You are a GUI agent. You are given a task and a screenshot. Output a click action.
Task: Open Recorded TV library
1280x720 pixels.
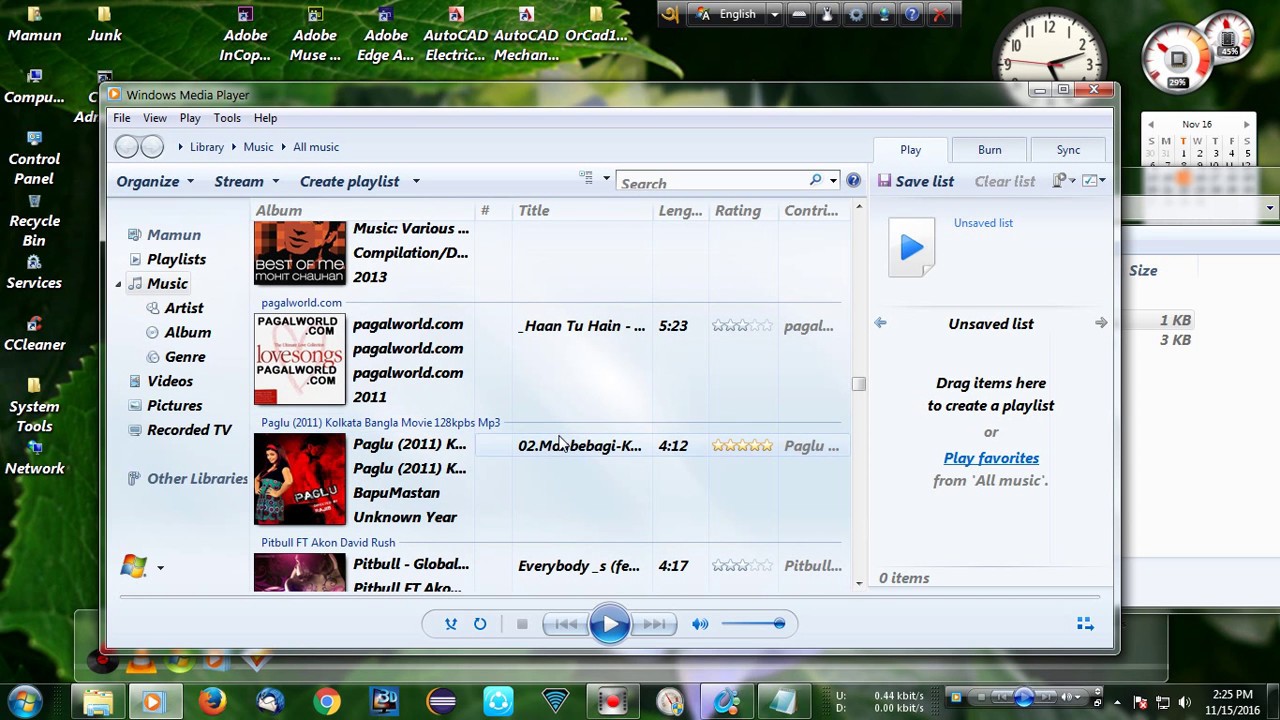(189, 430)
